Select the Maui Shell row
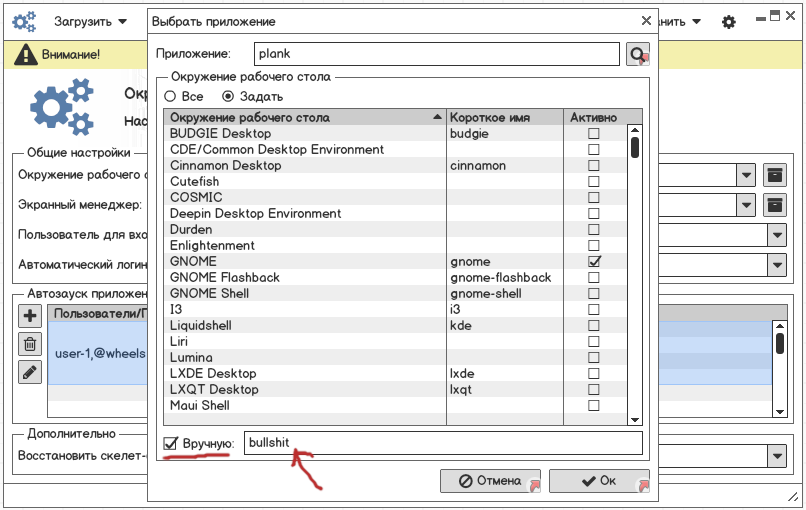The width and height of the screenshot is (806, 510). 395,405
